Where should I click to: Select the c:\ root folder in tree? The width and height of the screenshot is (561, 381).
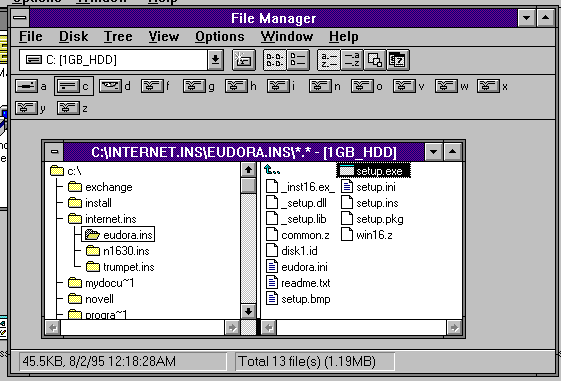pos(66,171)
